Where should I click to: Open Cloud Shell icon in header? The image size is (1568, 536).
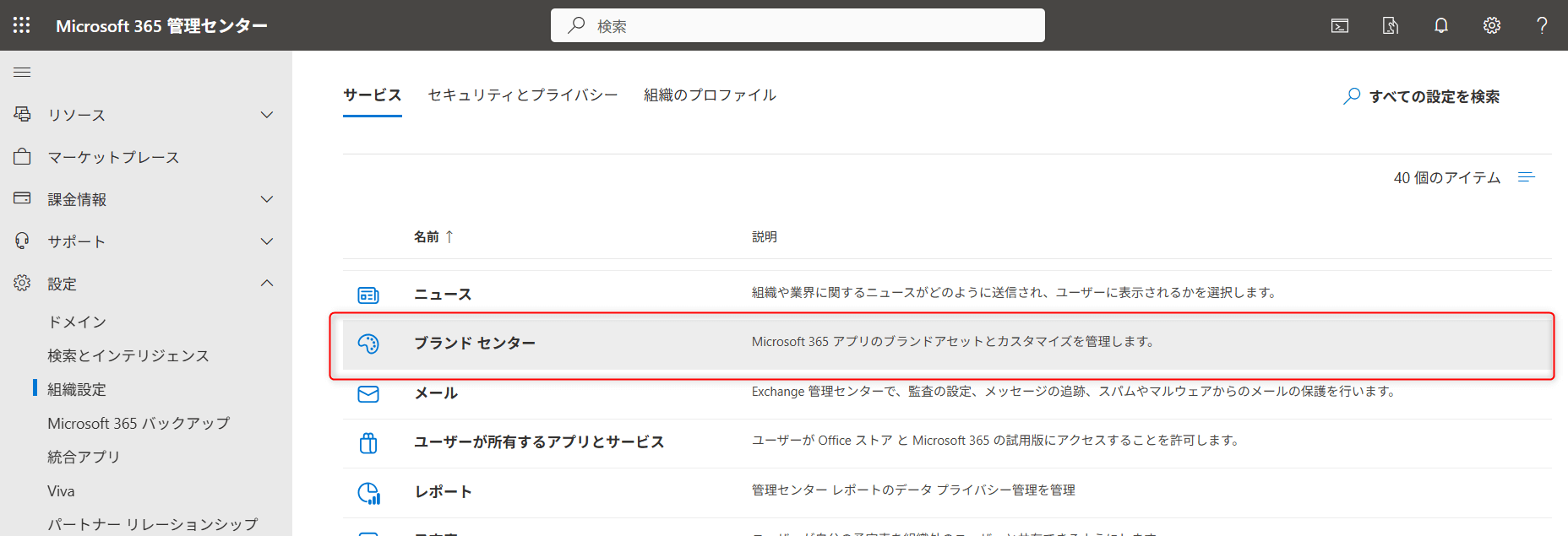click(x=1340, y=26)
